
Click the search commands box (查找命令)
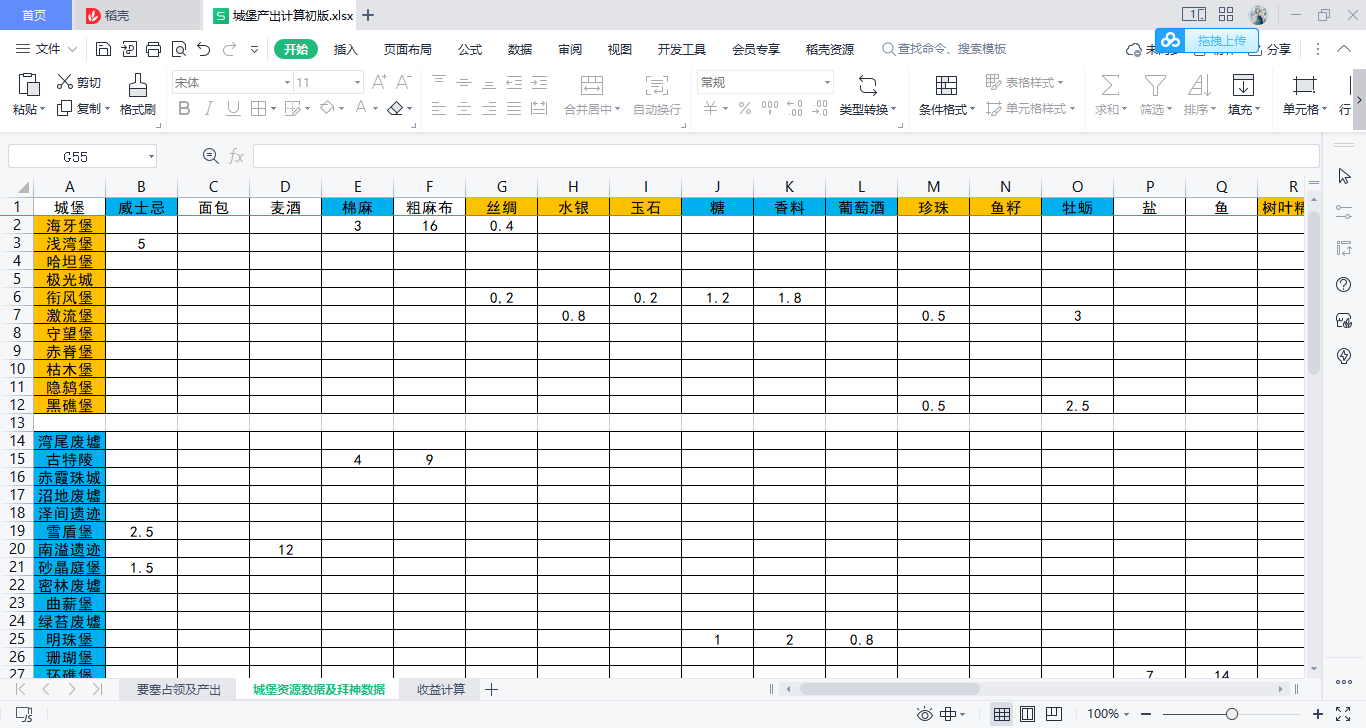coord(945,49)
